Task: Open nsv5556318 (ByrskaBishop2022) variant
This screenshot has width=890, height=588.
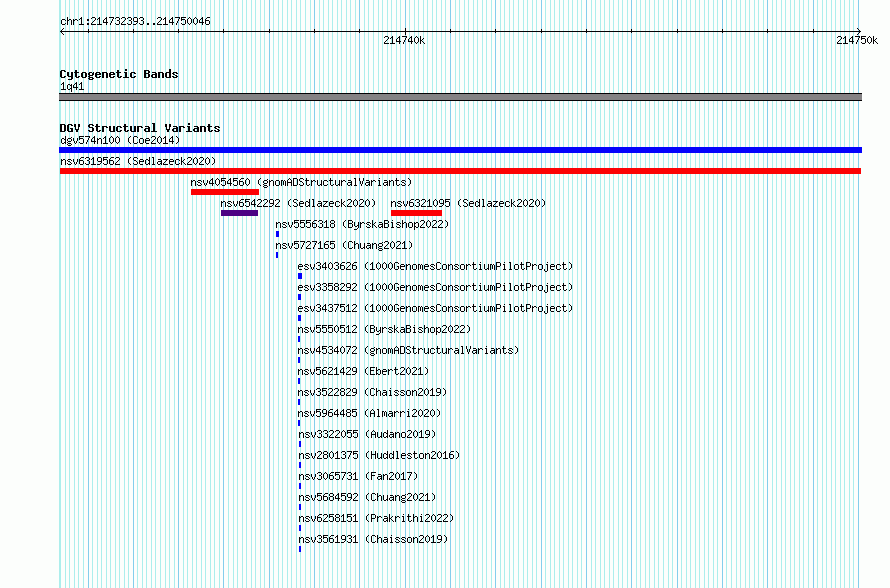Action: pyautogui.click(x=362, y=224)
